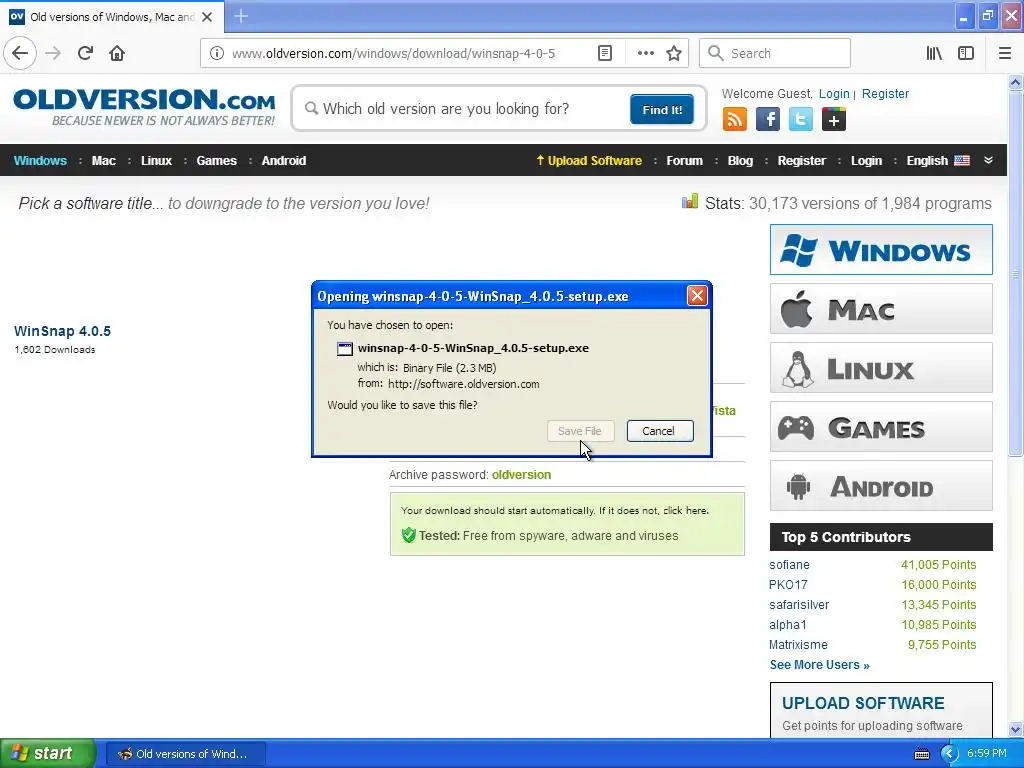Open the large Windows category banner
Screen dimensions: 1024x768
[881, 249]
